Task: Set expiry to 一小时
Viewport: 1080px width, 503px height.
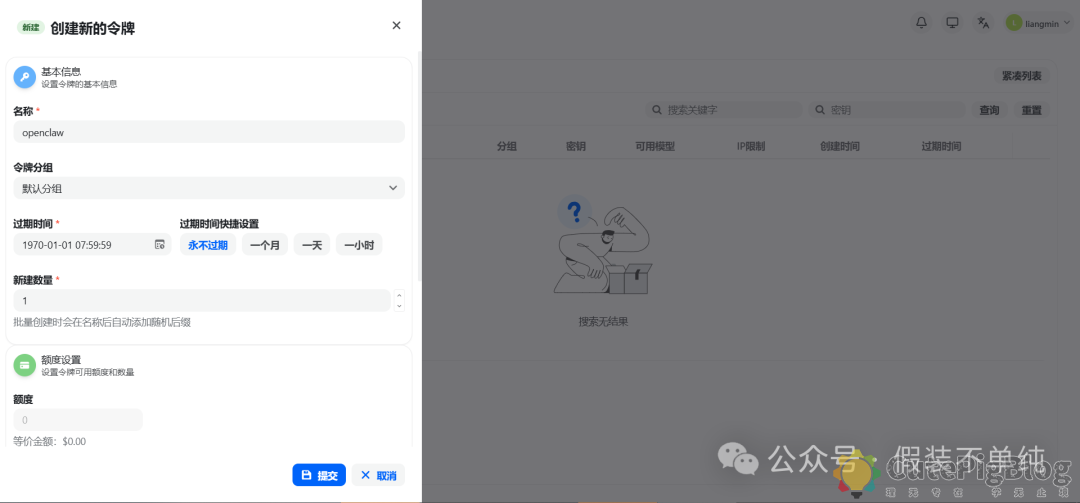Action: click(359, 245)
